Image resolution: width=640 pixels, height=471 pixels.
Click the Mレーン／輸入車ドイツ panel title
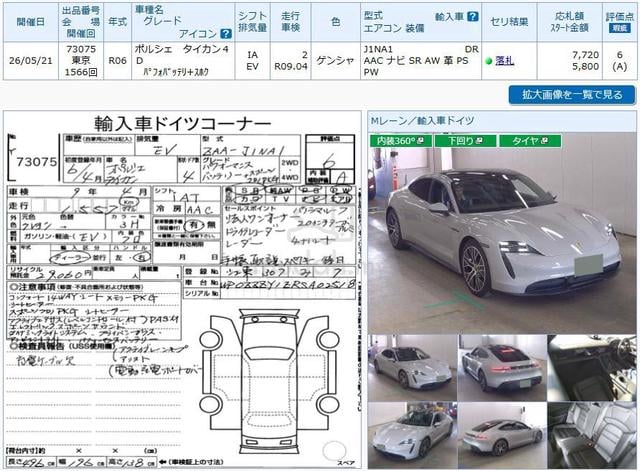(x=422, y=121)
